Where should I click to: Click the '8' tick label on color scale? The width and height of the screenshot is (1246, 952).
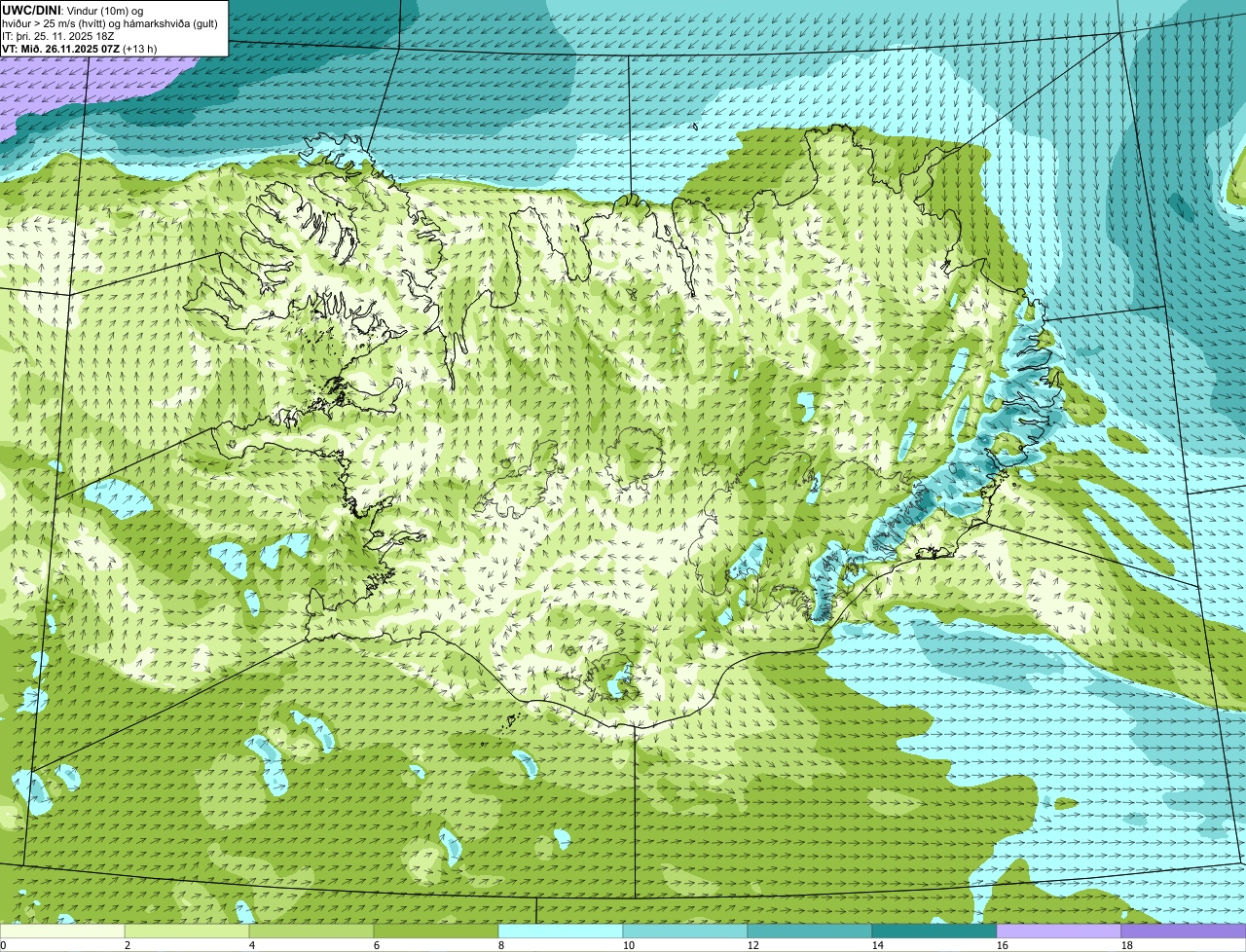pos(501,945)
